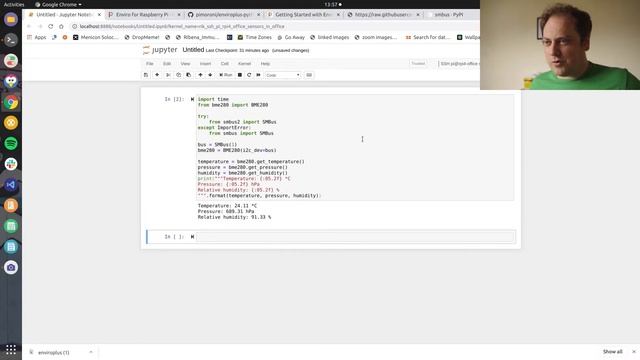Open the zoom images bookmark
This screenshot has width=640, height=360.
coord(376,37)
